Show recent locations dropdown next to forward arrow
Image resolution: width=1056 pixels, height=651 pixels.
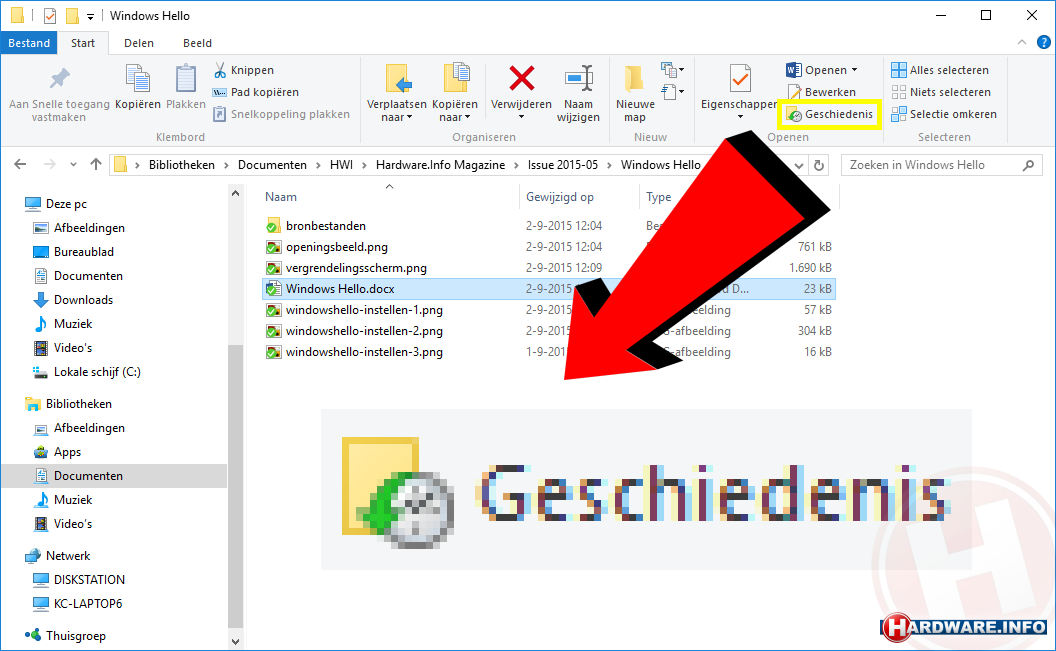(73, 164)
